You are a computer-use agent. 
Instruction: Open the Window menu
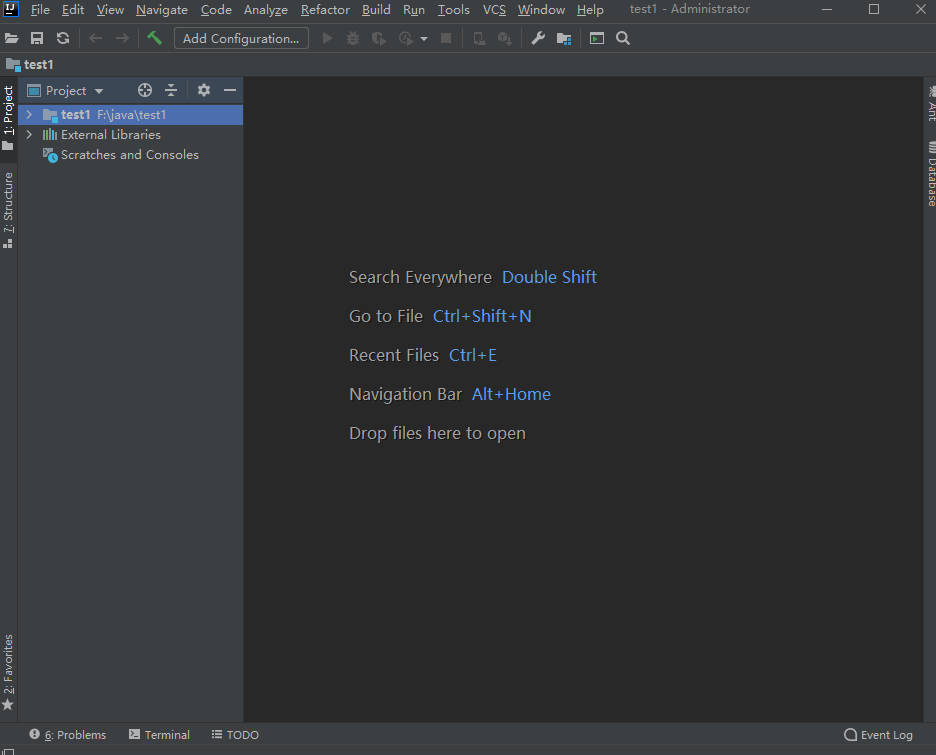[x=541, y=10]
